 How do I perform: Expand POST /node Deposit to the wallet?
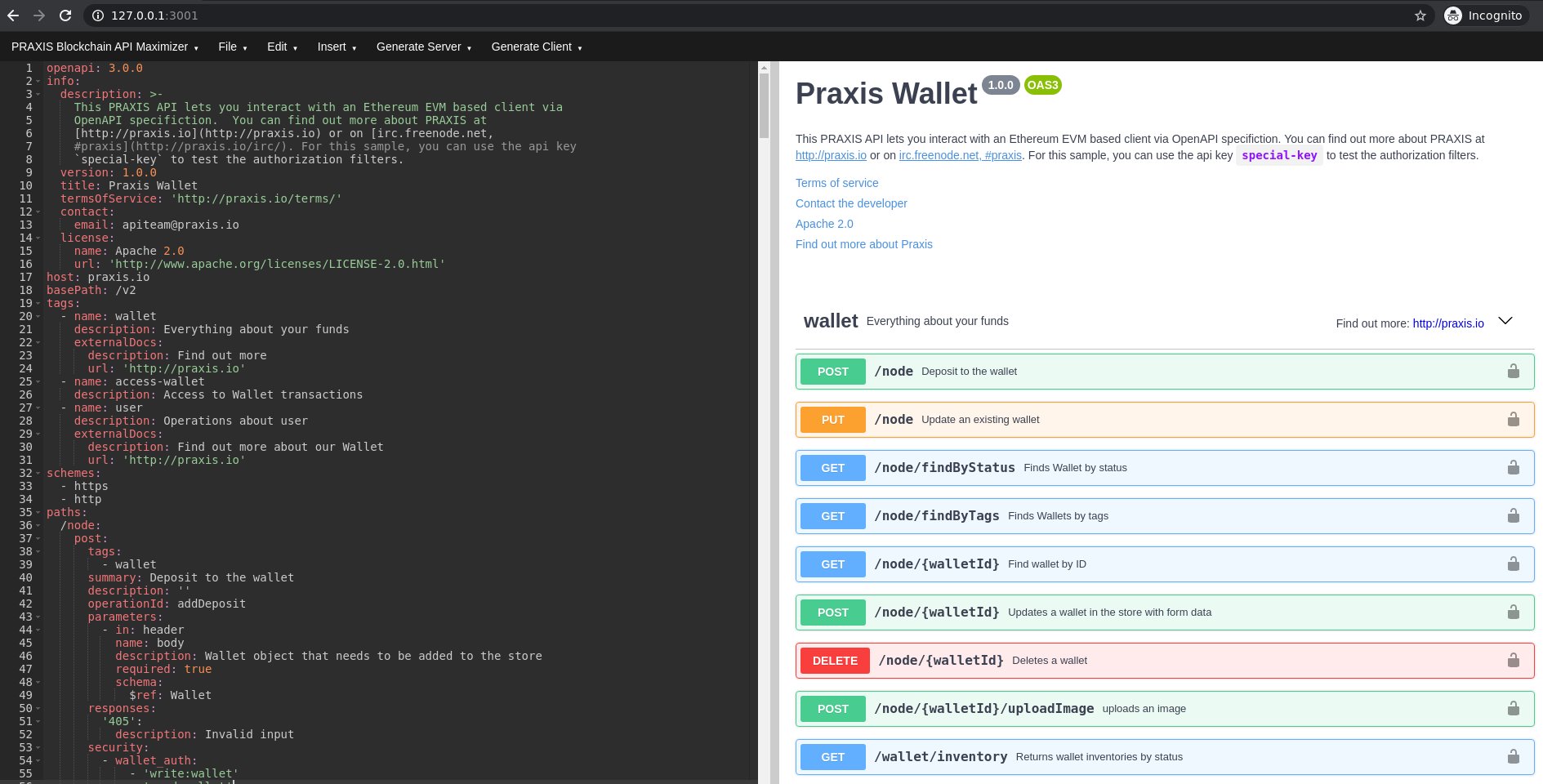(x=1165, y=371)
